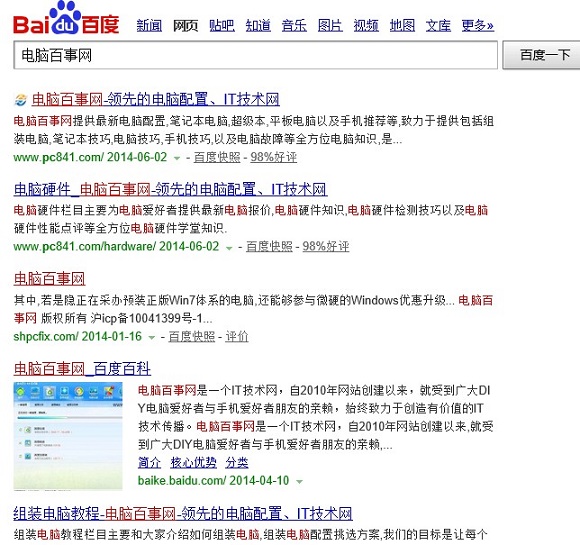580x545 pixels.
Task: Open the third result titled 电脑百事网
Action: tap(50, 279)
